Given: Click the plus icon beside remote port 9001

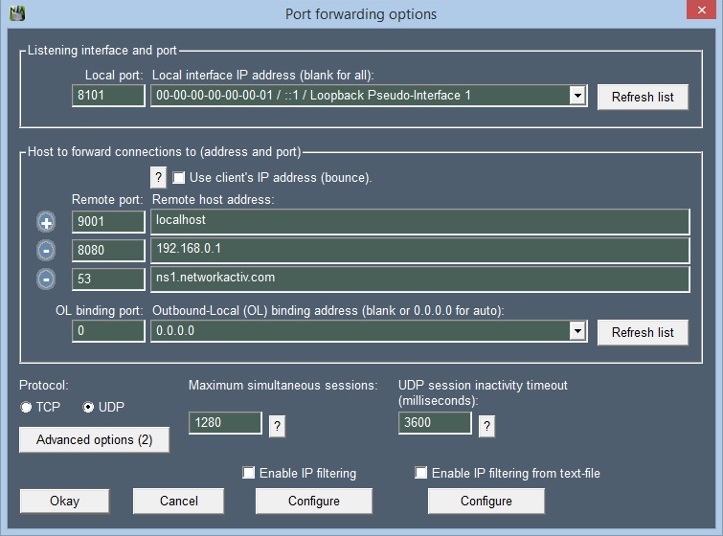Looking at the screenshot, I should (46, 222).
